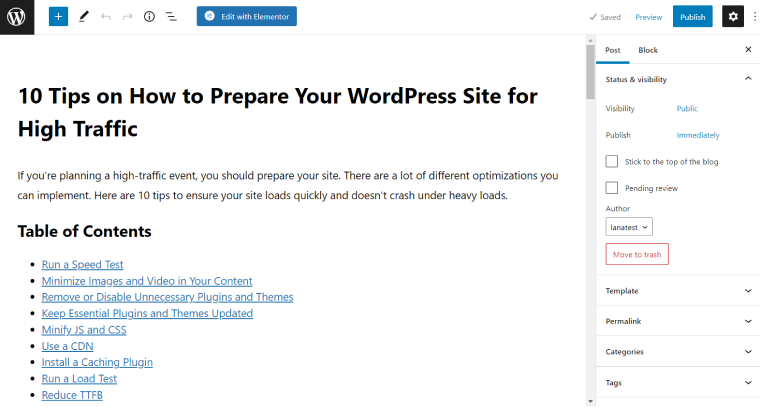Close the settings sidebar
The height and width of the screenshot is (407, 760).
click(x=748, y=49)
